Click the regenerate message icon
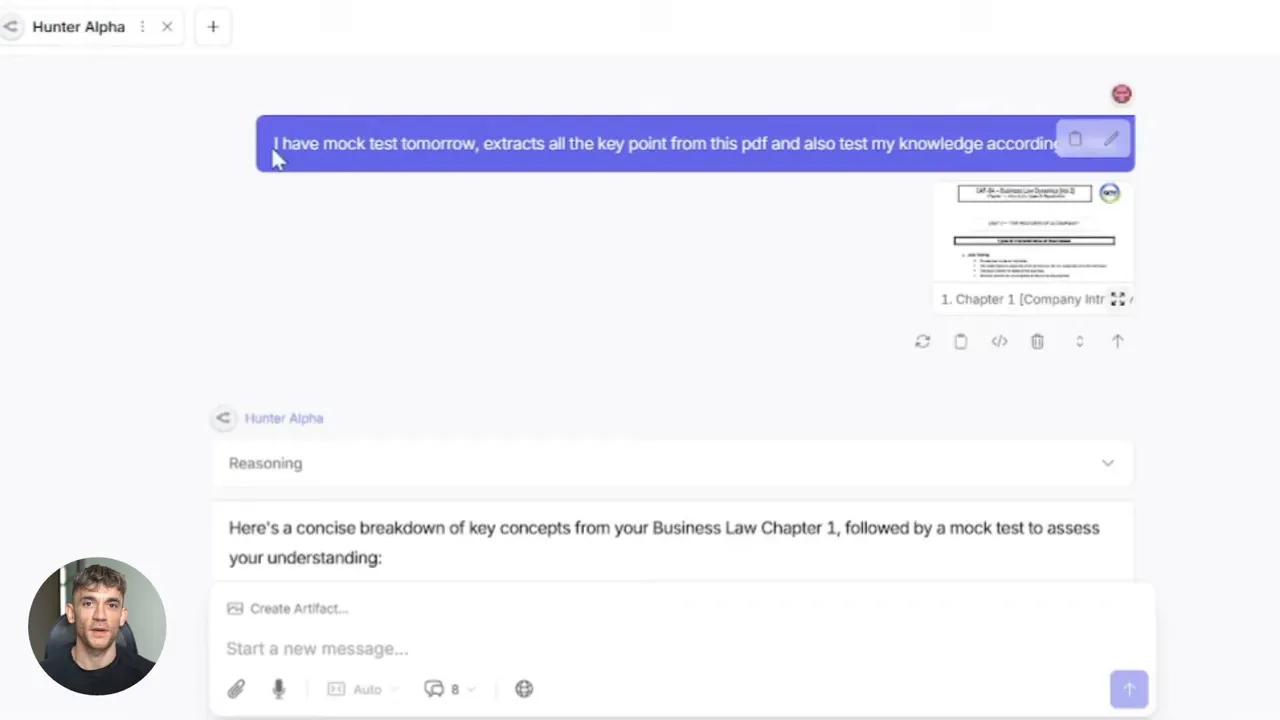 [x=922, y=341]
